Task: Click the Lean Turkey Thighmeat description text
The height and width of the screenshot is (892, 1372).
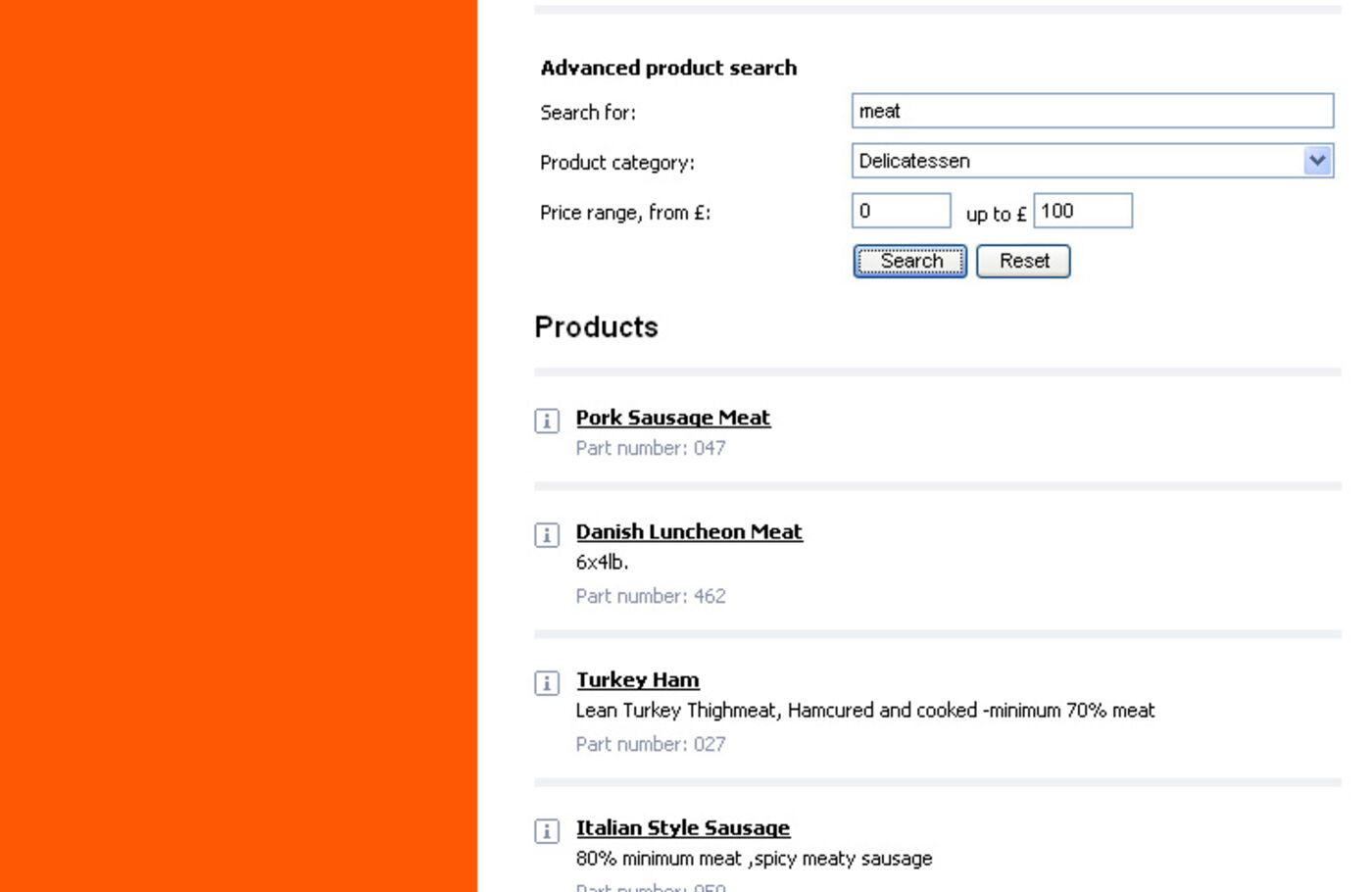Action: click(x=864, y=710)
